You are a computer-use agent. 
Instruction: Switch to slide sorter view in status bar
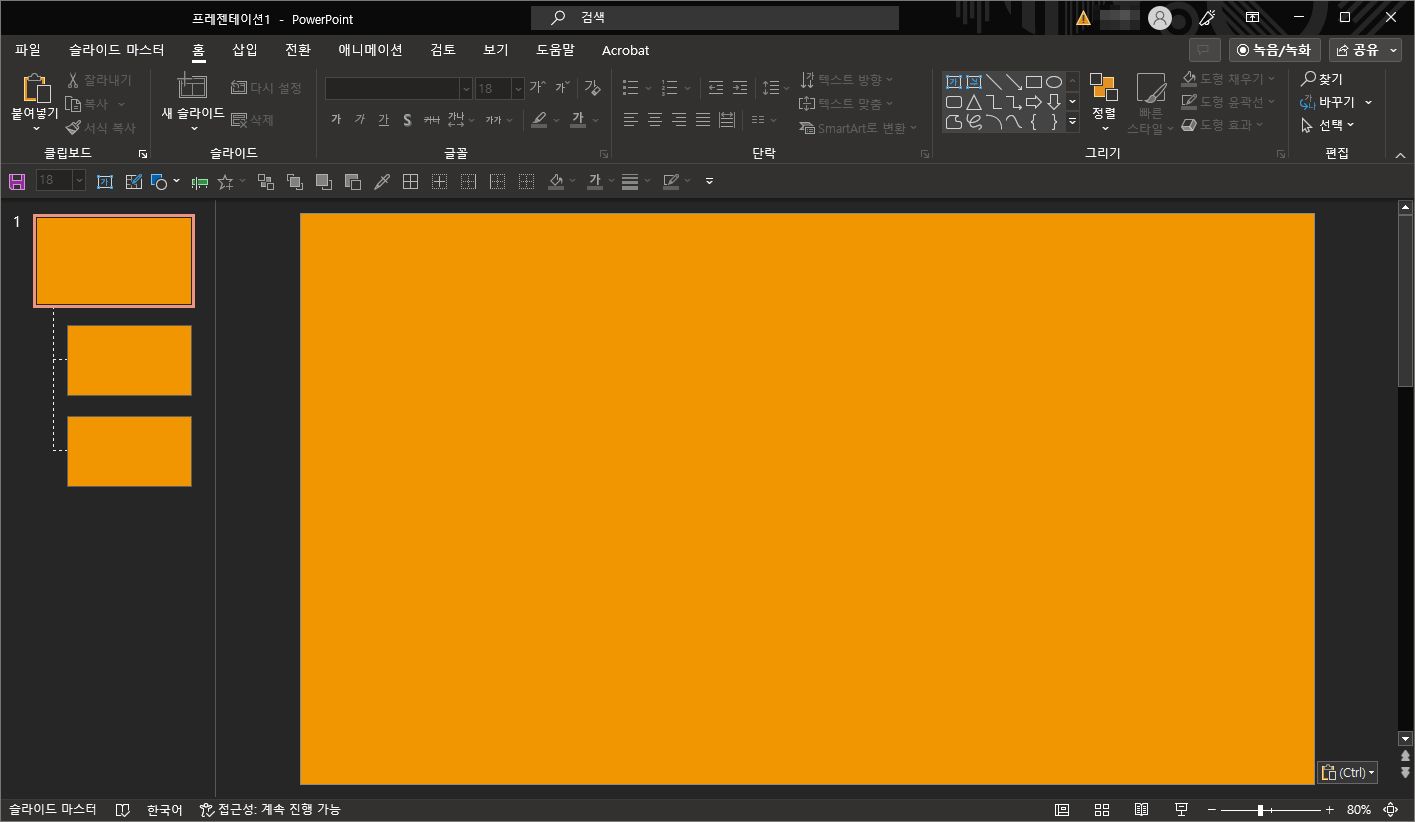(1102, 810)
